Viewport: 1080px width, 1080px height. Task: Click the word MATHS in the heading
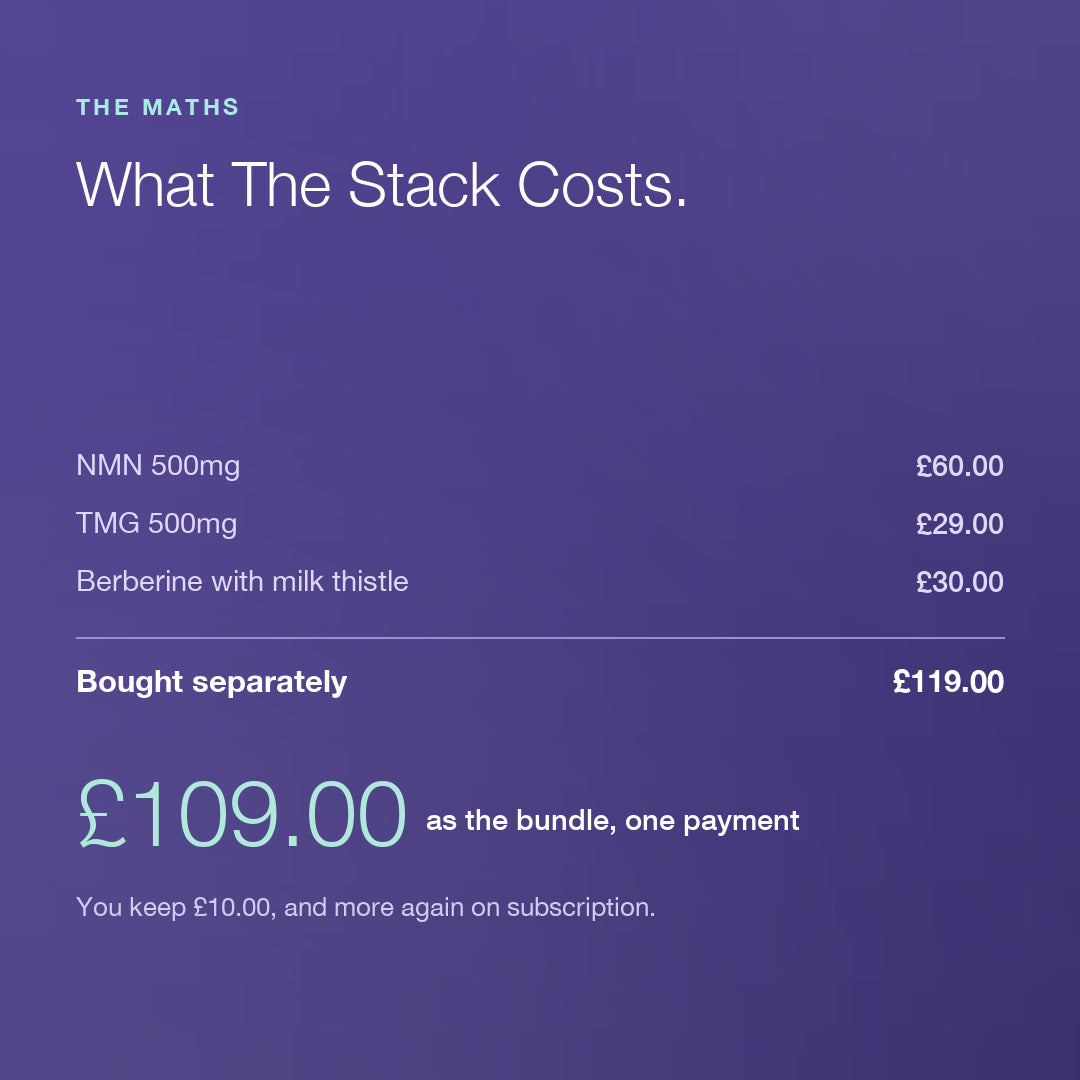pos(191,107)
